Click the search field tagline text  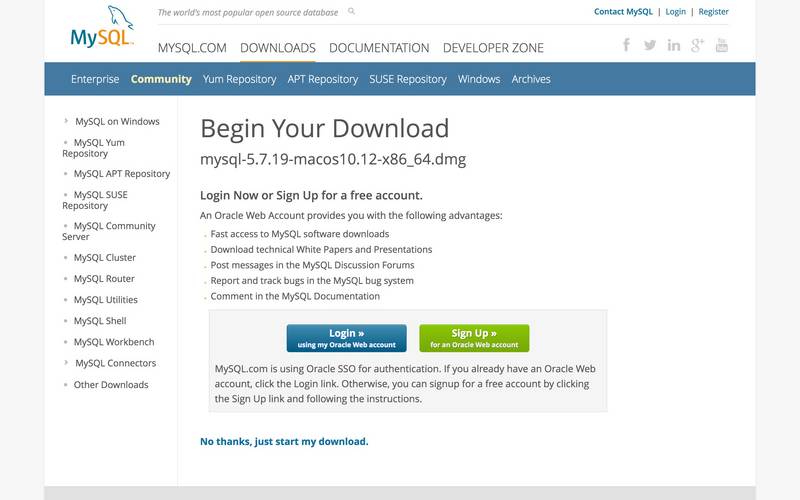(247, 12)
